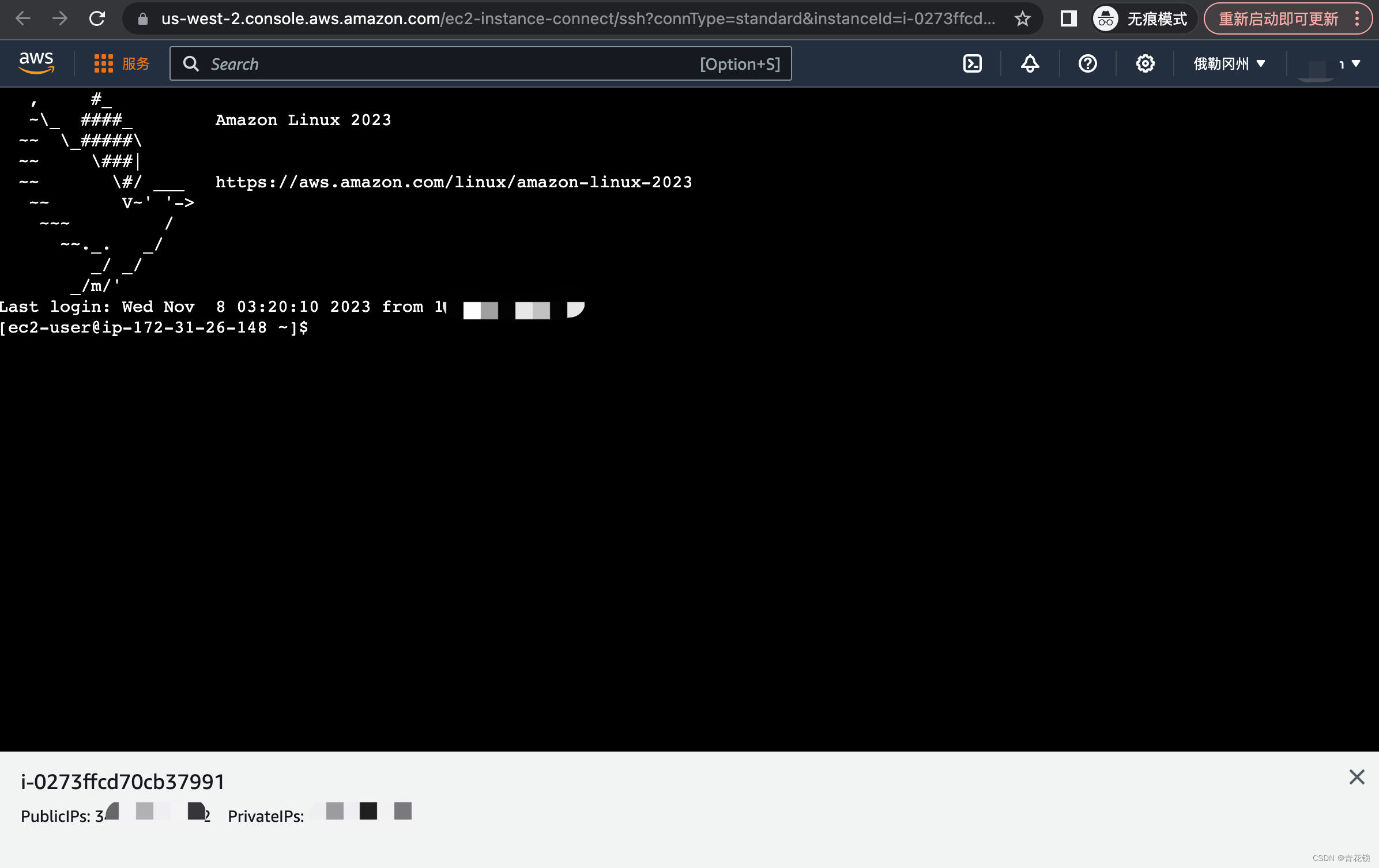Reload the page with refresh icon
Screen dimensions: 1379x868
click(97, 18)
